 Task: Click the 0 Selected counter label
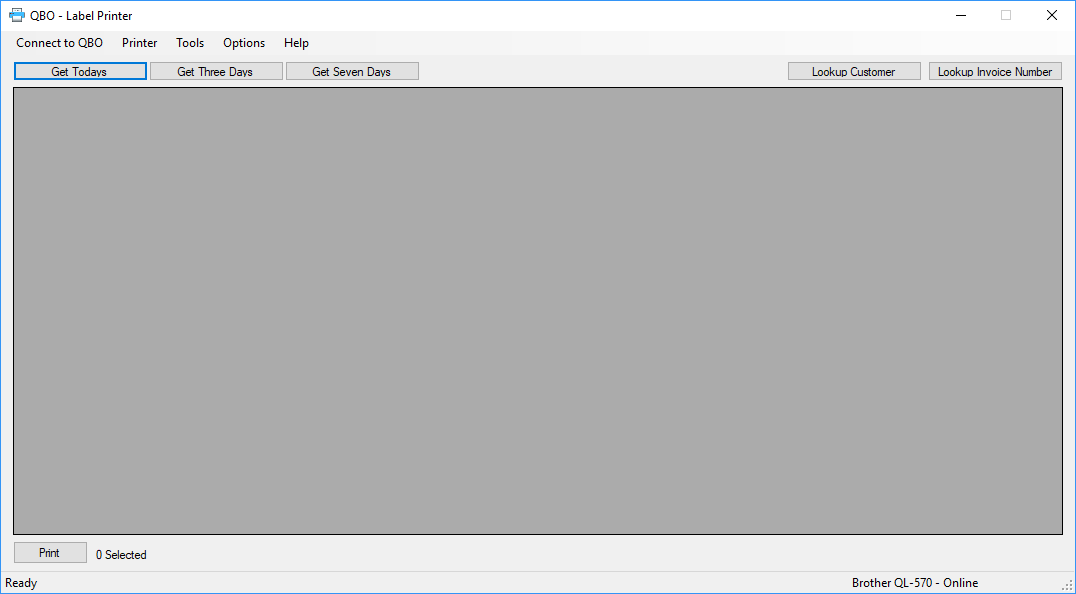click(x=120, y=554)
